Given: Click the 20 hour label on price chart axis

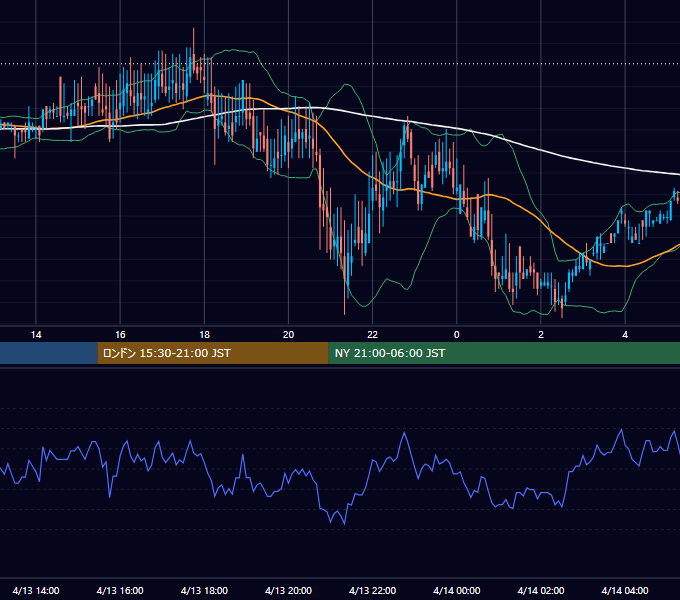Looking at the screenshot, I should [288, 335].
